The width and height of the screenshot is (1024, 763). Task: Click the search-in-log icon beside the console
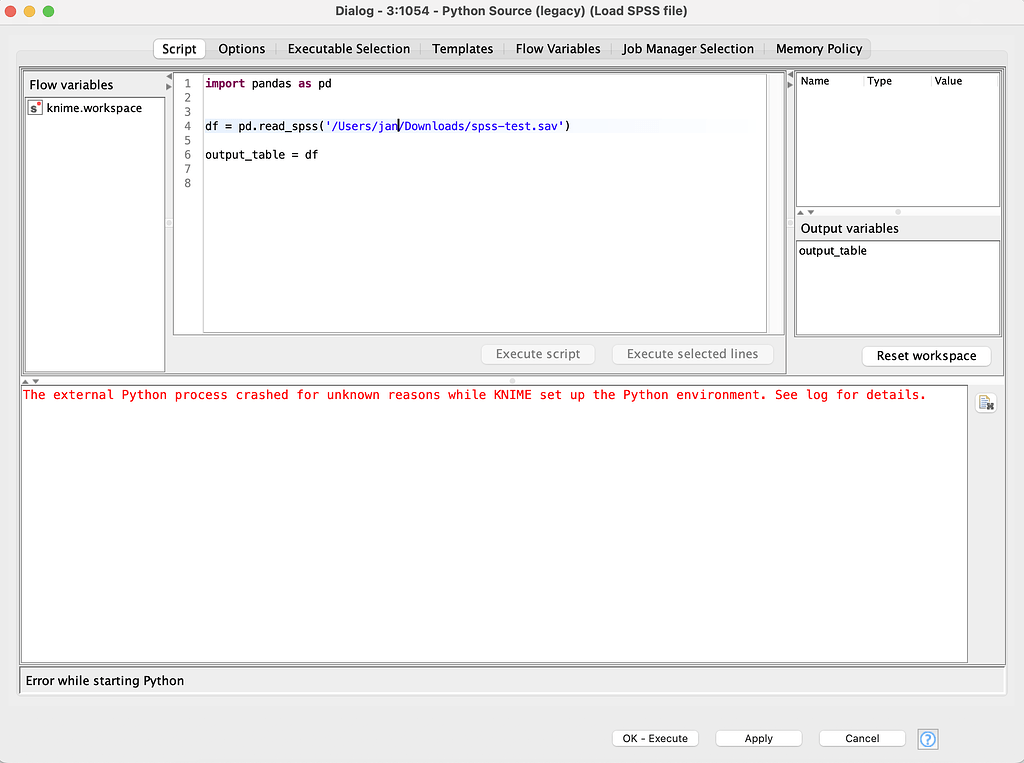(x=986, y=403)
